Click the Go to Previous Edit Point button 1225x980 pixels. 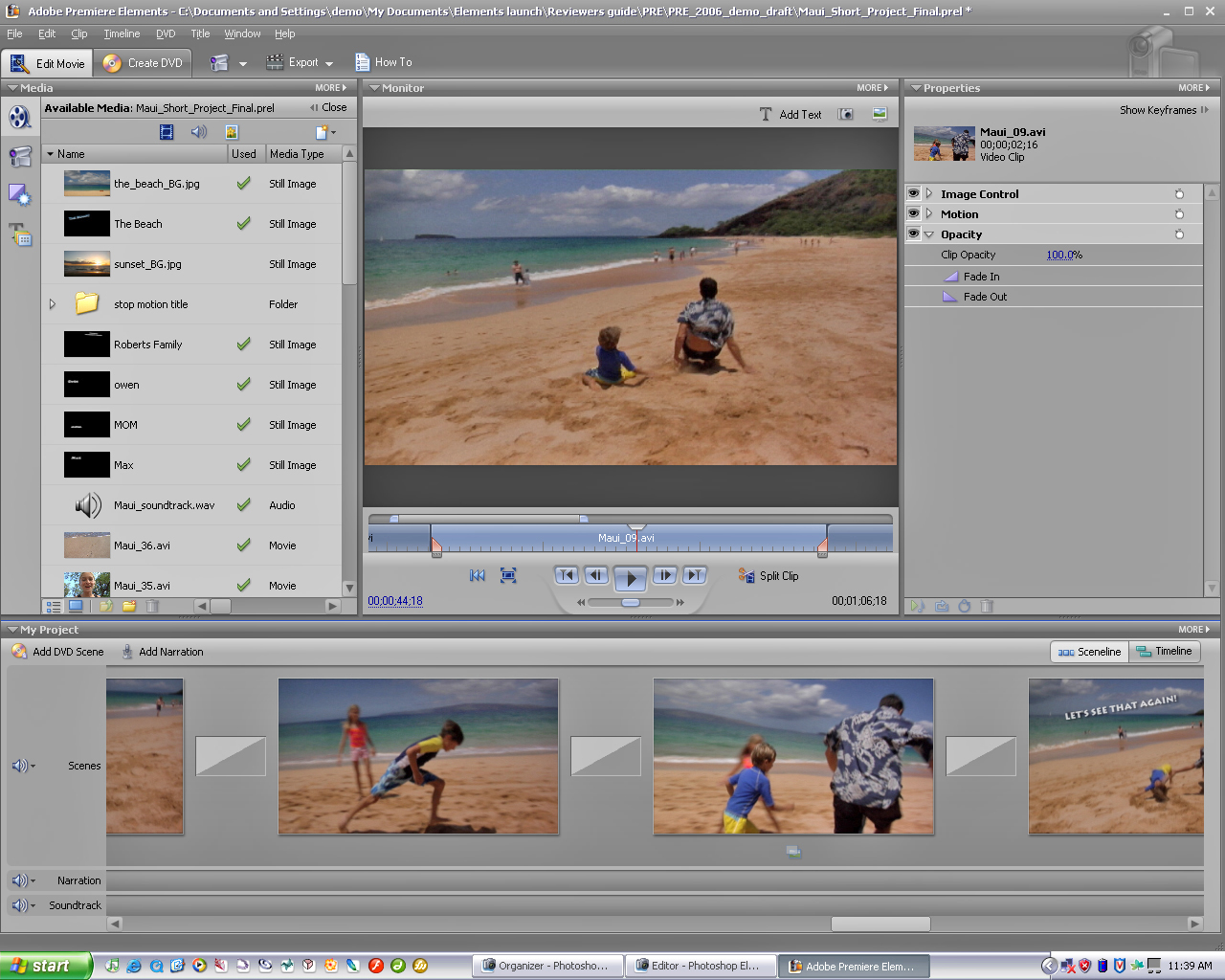pyautogui.click(x=567, y=575)
